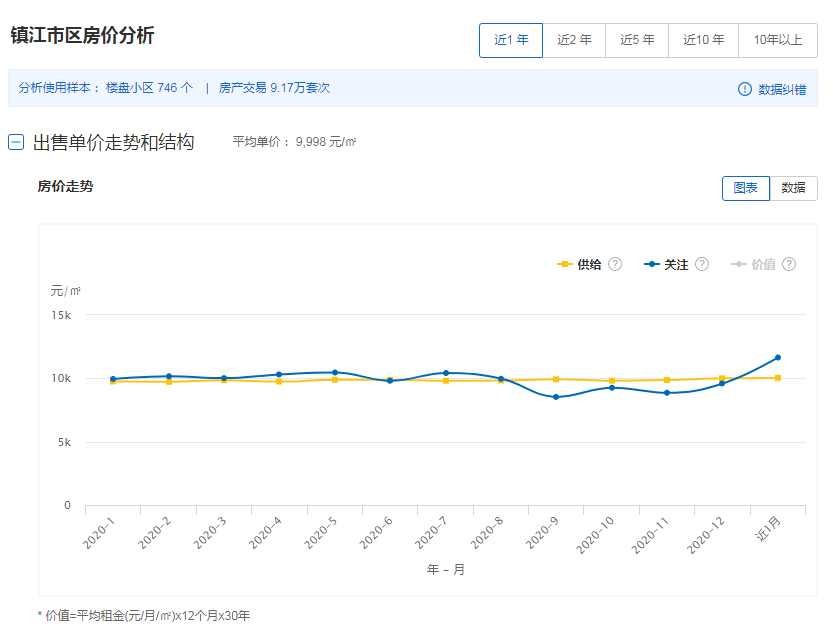
Task: Toggle the 价值 series visibility
Action: 763,264
